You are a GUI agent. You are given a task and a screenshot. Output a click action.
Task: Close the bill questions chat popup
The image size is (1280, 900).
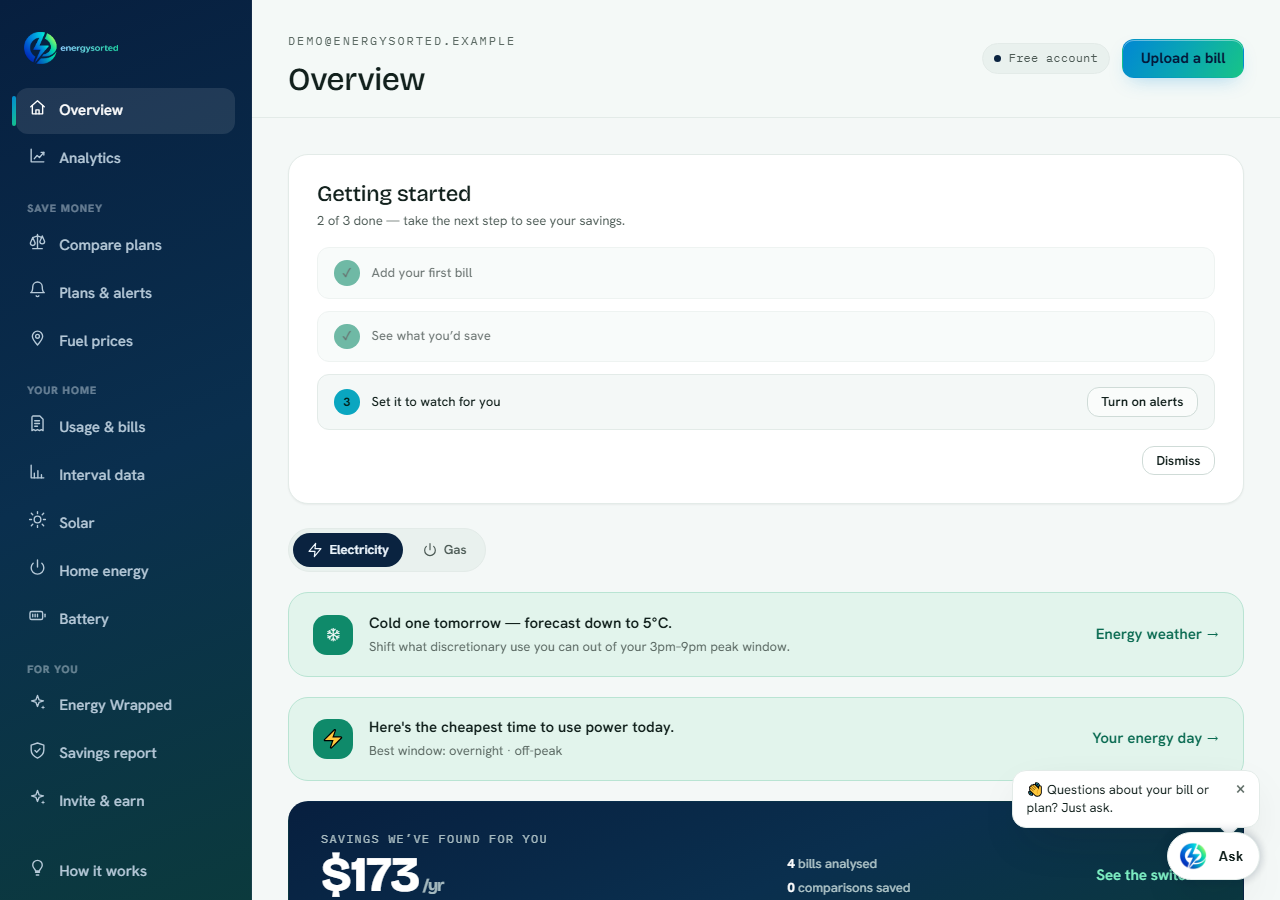[x=1241, y=789]
